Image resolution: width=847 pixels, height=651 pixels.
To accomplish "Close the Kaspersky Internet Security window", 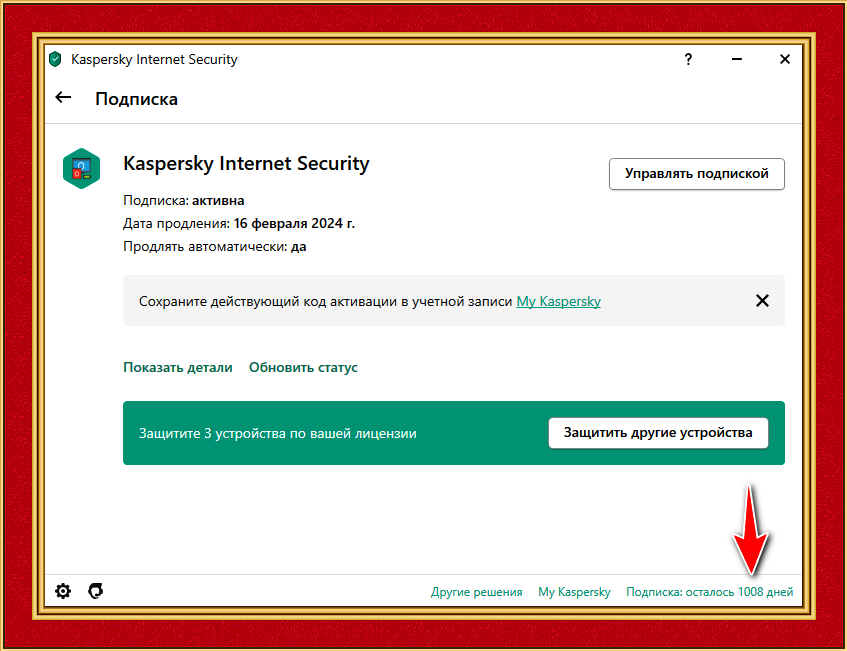I will pyautogui.click(x=785, y=59).
